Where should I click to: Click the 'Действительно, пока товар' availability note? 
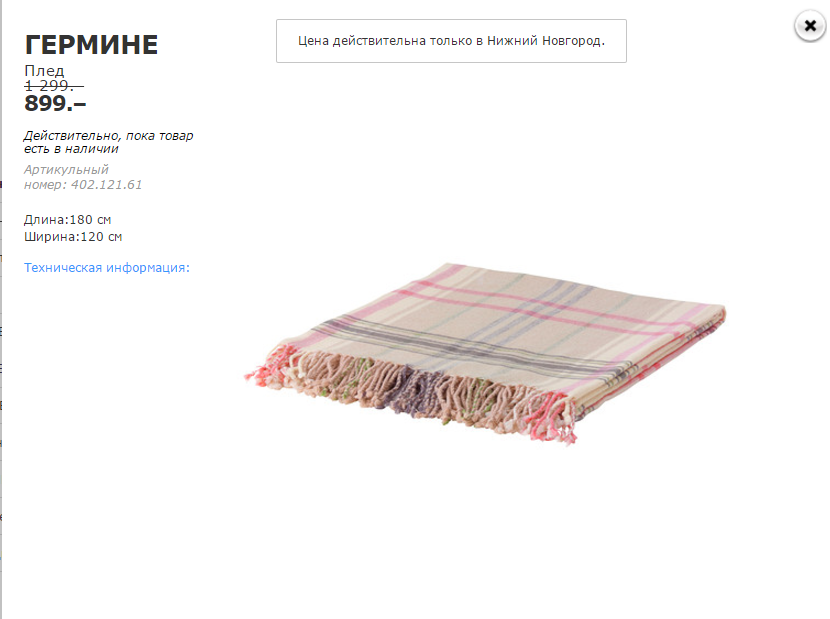[x=109, y=136]
